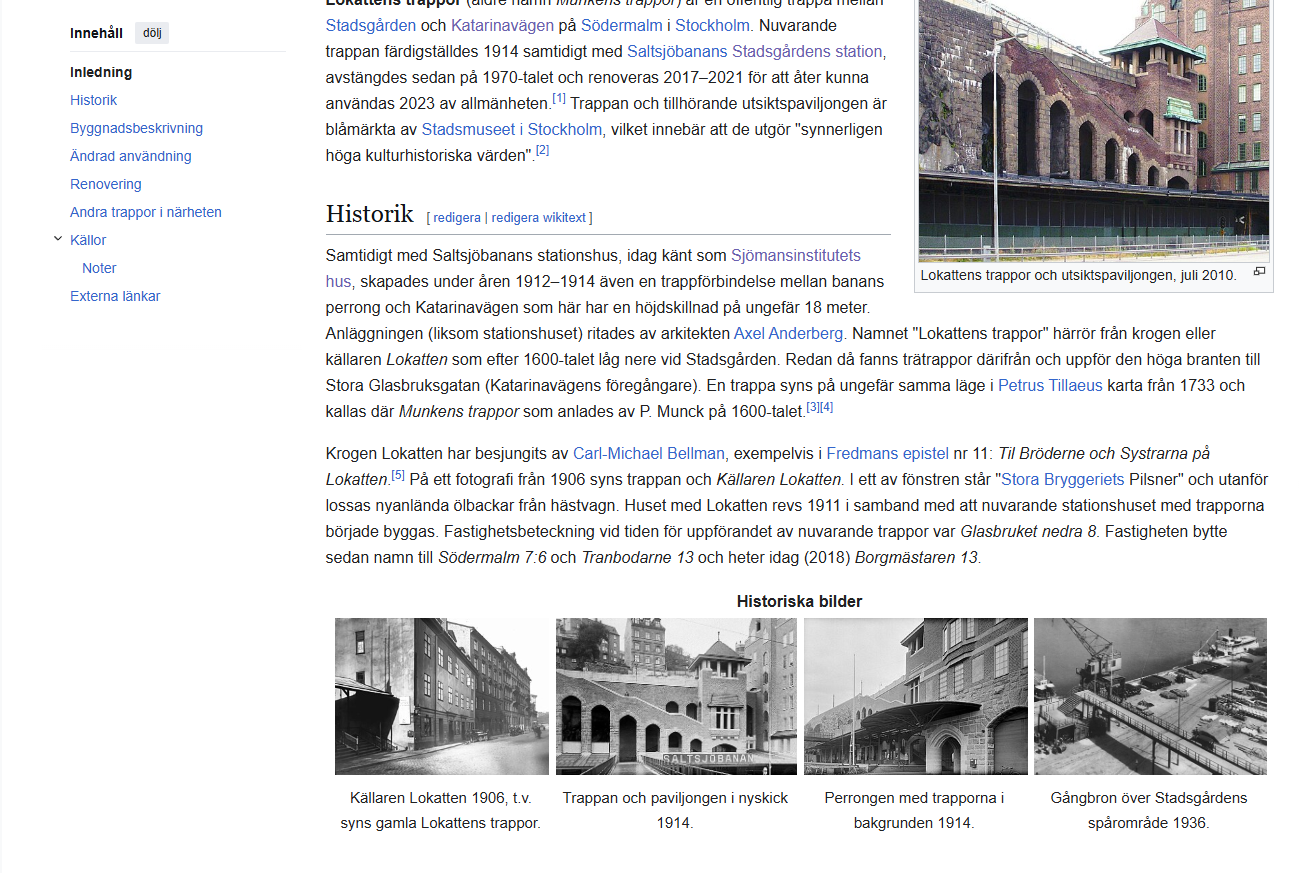The width and height of the screenshot is (1299, 873).
Task: Go to the Historik section in contents
Action: click(x=93, y=100)
